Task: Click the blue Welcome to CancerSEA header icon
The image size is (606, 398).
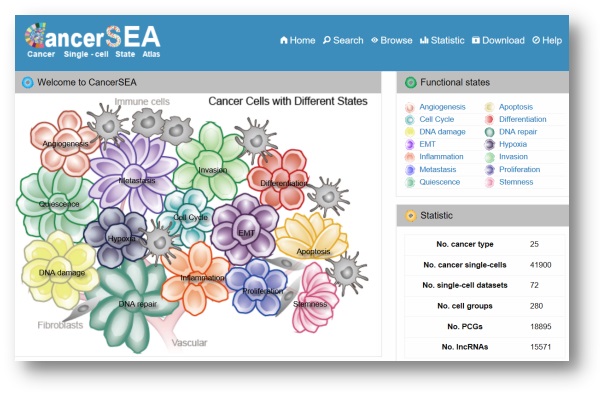Action: [28, 82]
